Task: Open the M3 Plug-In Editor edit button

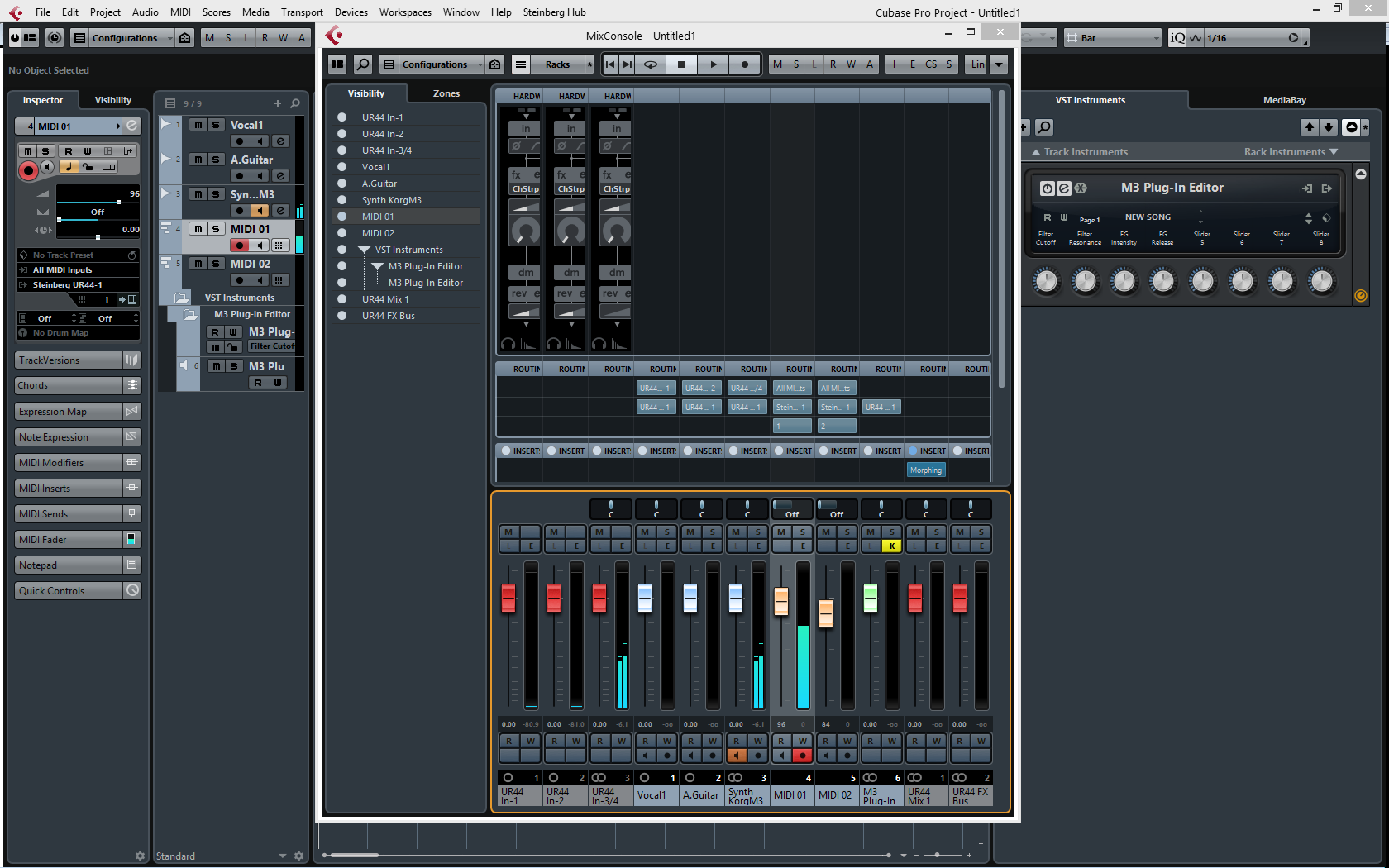Action: point(1064,188)
